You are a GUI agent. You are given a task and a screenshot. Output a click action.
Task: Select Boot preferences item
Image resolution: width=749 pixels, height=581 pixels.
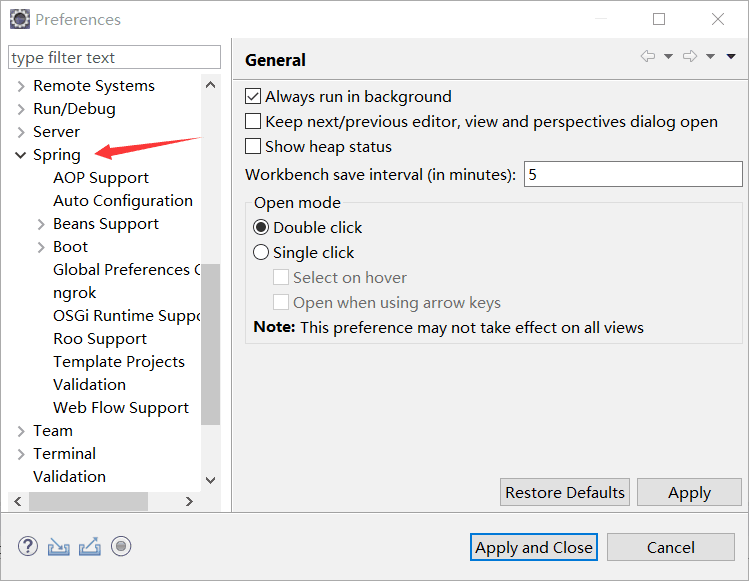click(70, 247)
